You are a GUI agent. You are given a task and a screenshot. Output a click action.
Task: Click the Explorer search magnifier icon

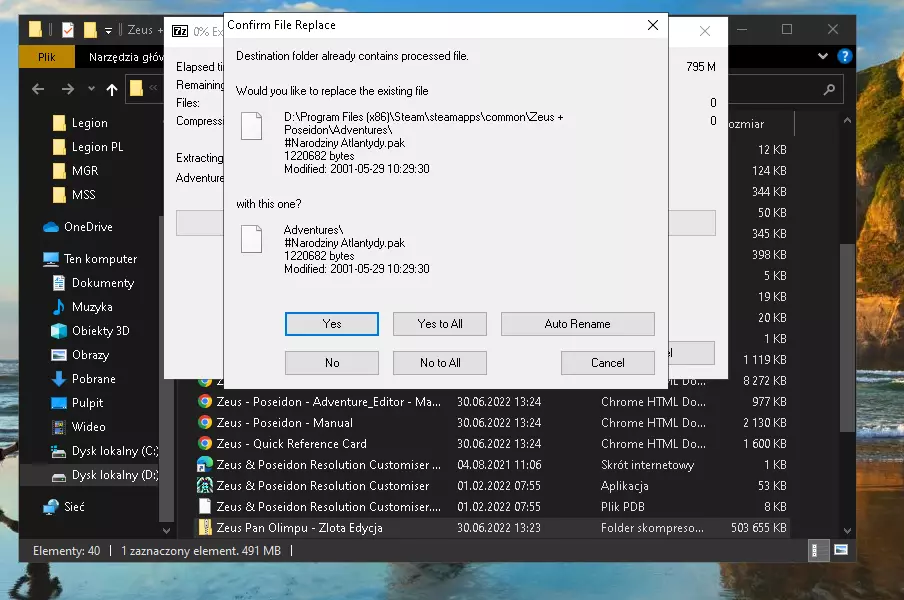click(x=829, y=89)
